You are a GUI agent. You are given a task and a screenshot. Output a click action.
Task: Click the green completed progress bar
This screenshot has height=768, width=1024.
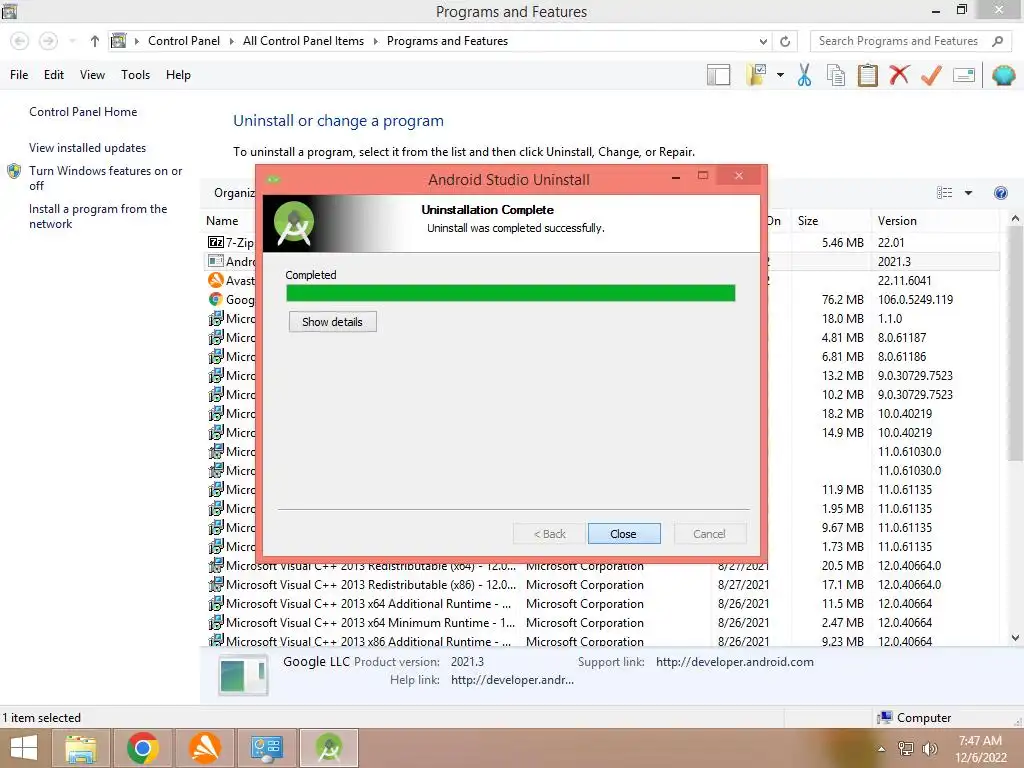511,293
